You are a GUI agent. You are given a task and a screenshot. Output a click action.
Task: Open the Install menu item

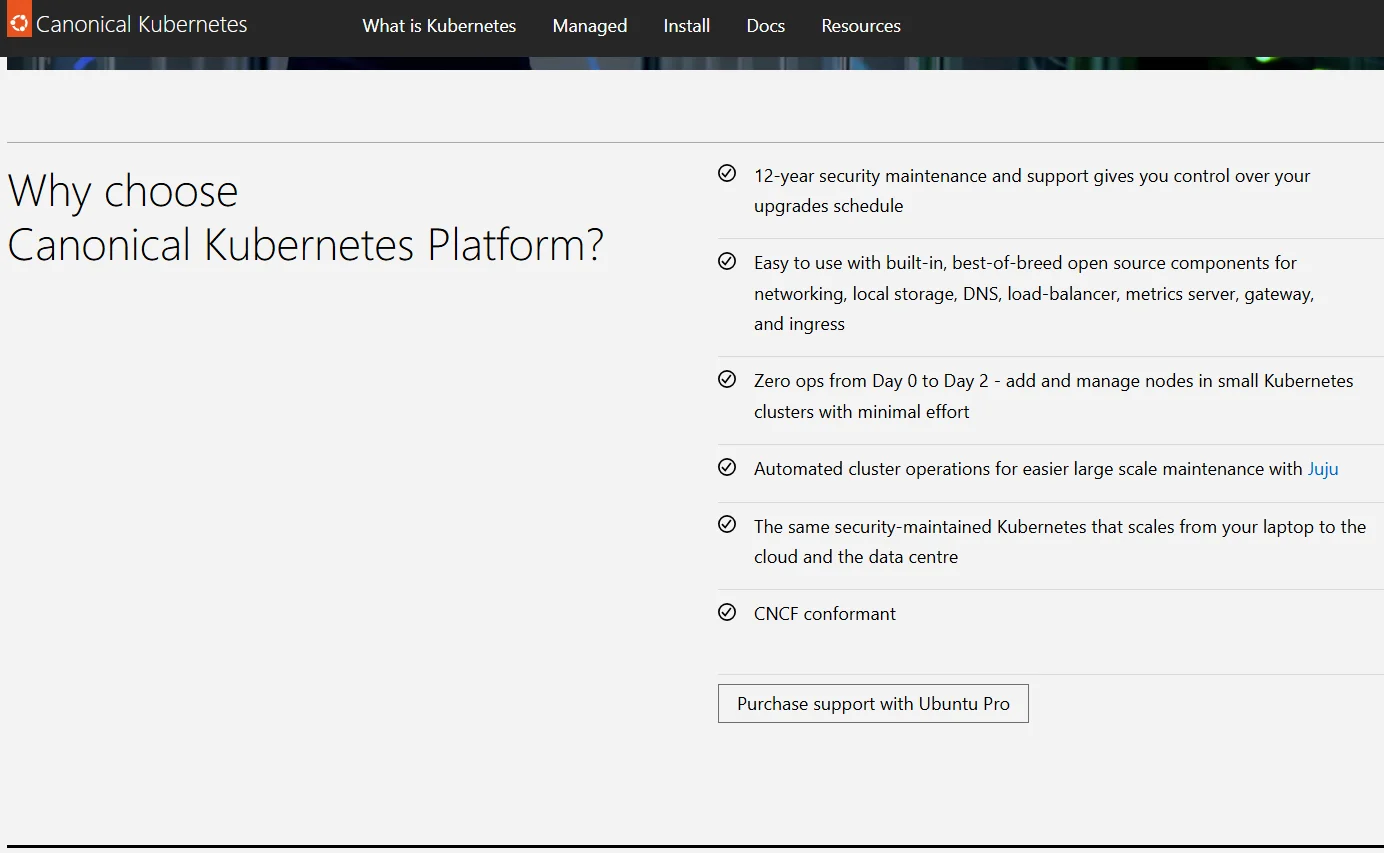[687, 26]
